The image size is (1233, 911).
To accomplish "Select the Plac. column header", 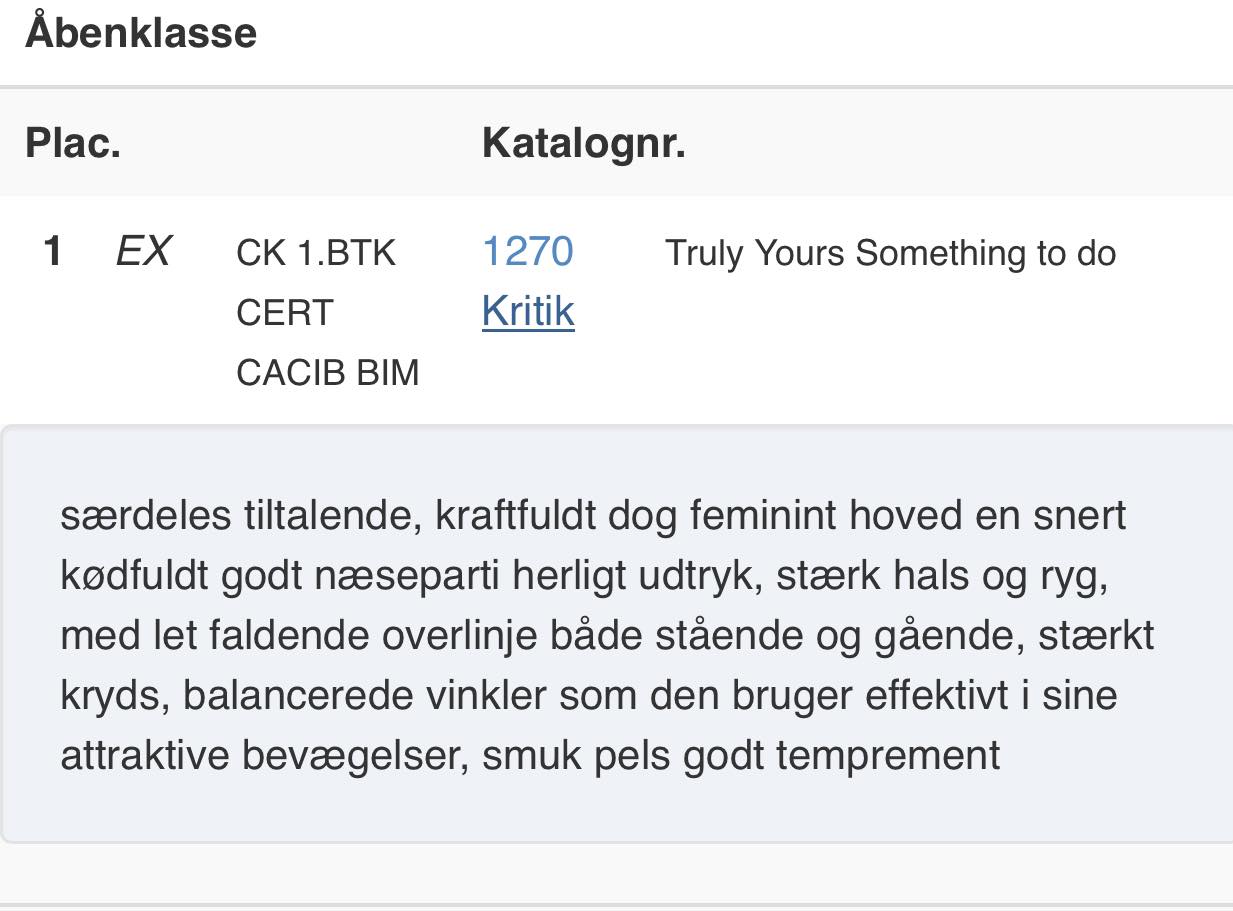I will (73, 143).
